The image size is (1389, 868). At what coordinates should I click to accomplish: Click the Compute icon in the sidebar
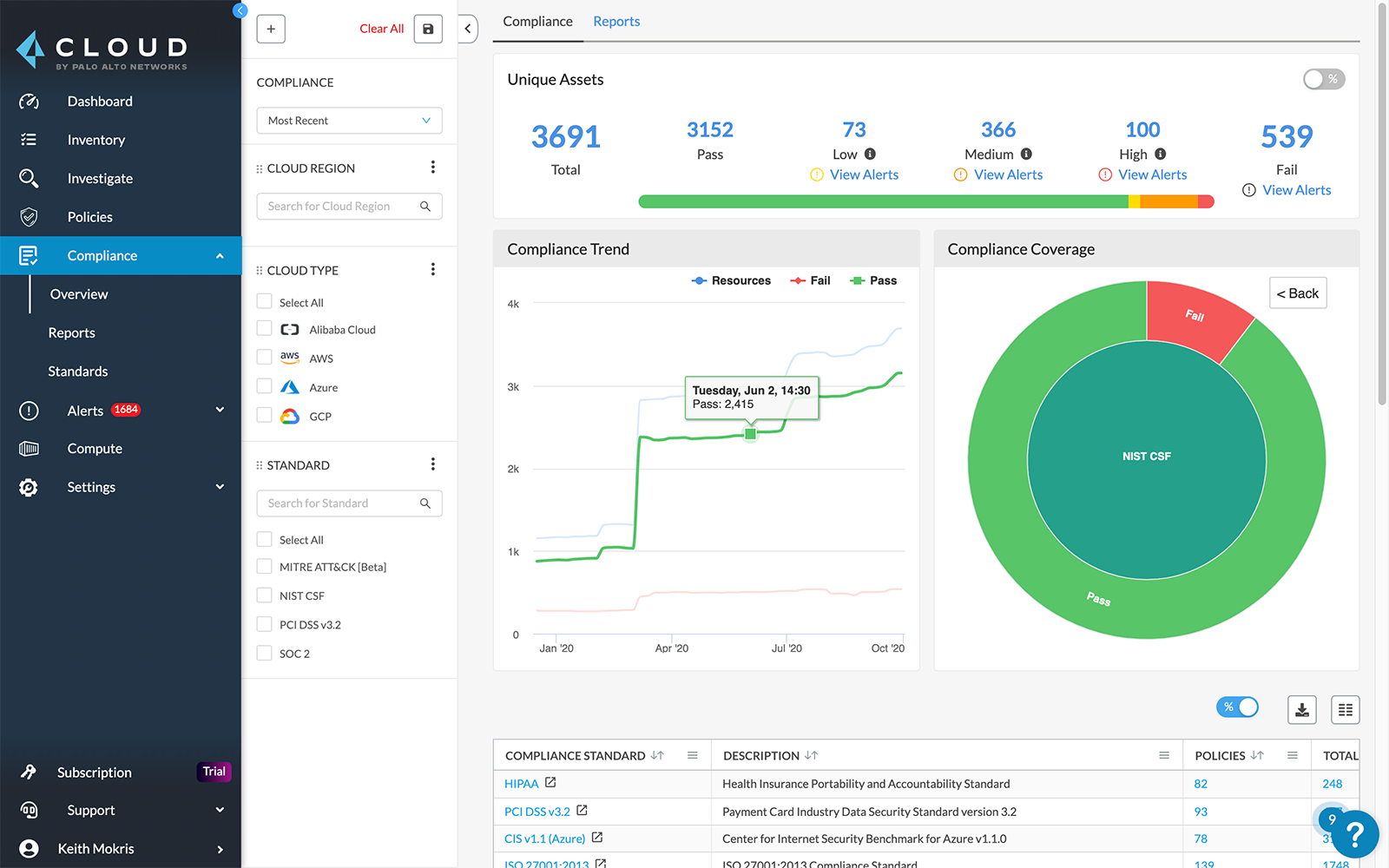pos(29,448)
